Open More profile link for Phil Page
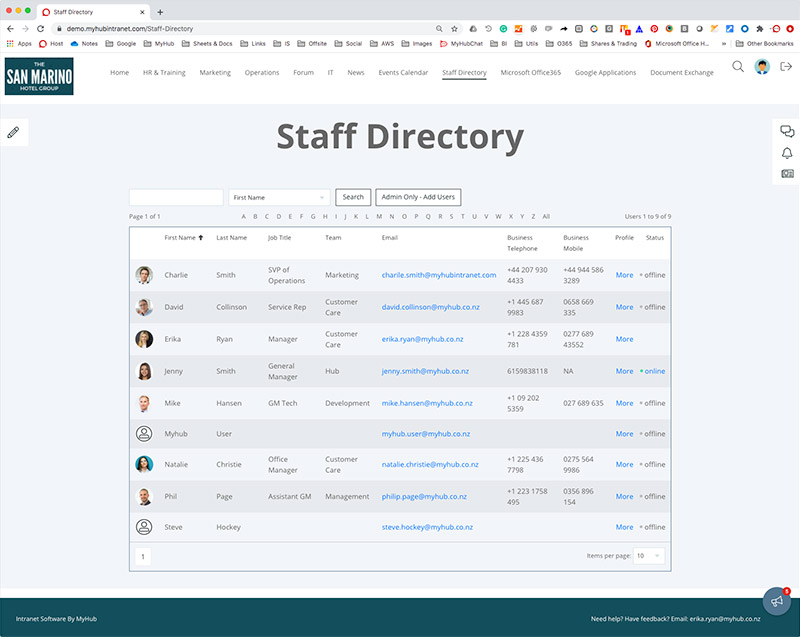 (624, 497)
